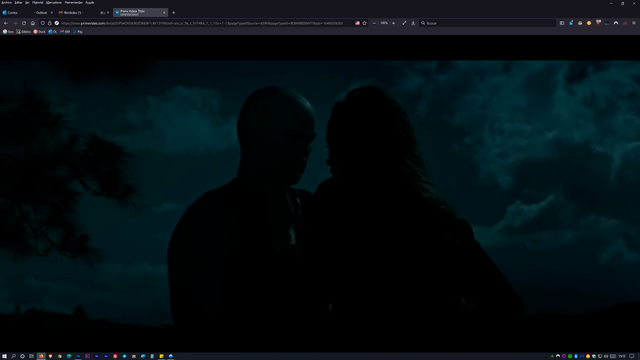Zoom in with the plus button
The width and height of the screenshot is (640, 360).
coord(393,23)
